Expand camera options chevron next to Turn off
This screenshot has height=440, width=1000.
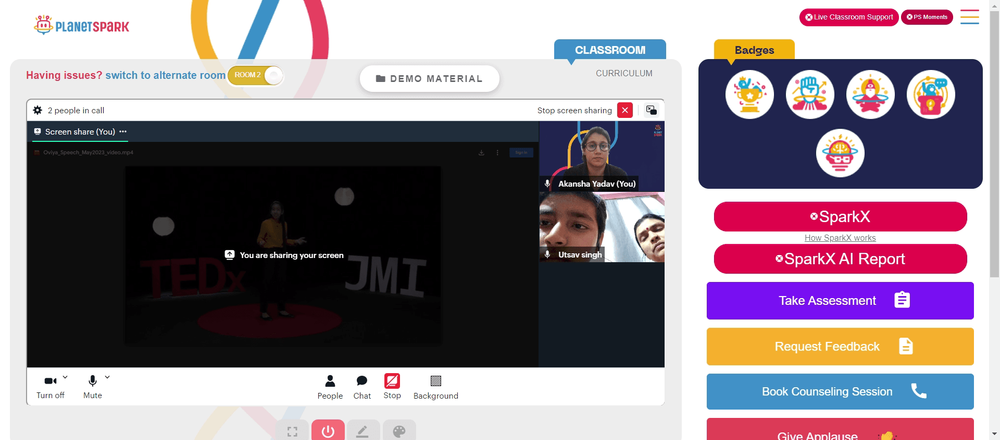(x=65, y=377)
